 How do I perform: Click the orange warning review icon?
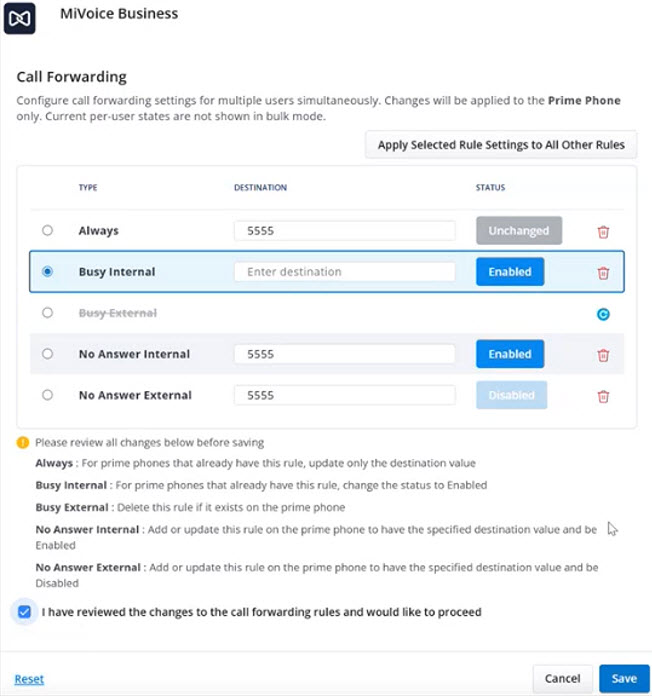click(23, 443)
